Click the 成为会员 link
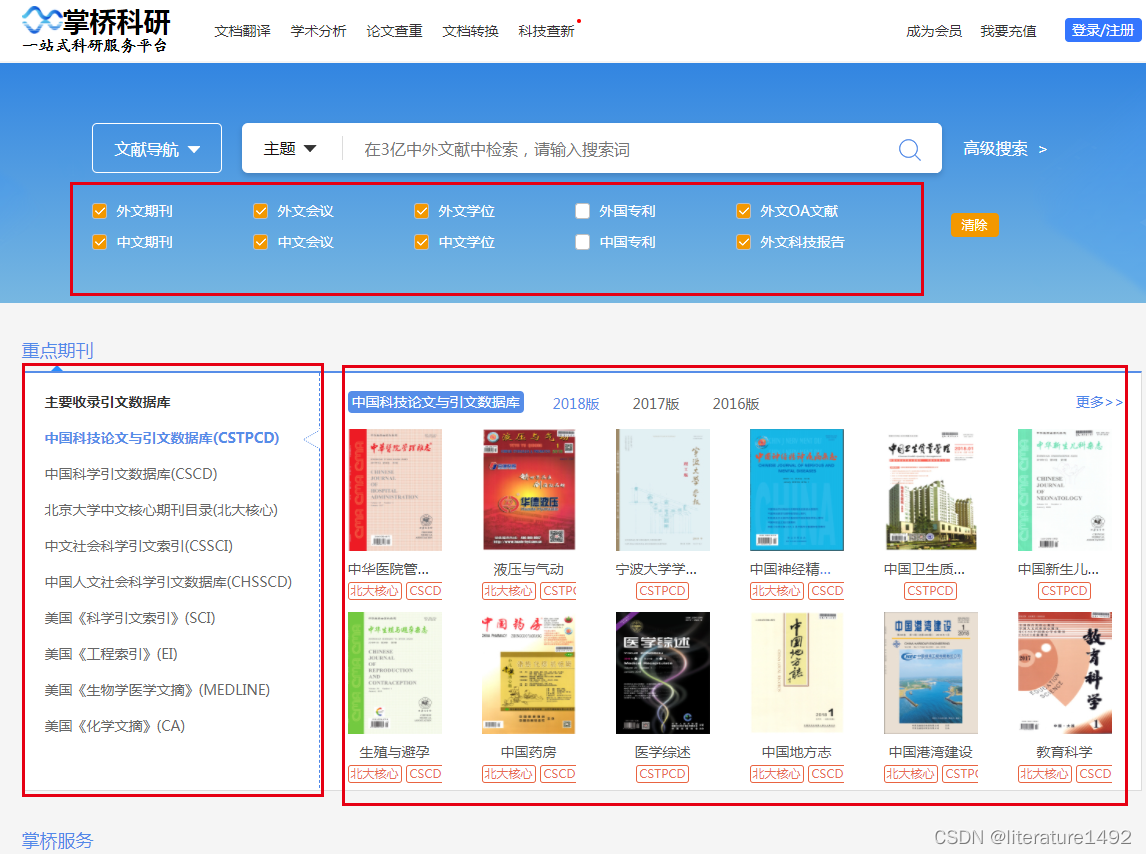Screen dimensions: 1146x854 pyautogui.click(x=934, y=31)
